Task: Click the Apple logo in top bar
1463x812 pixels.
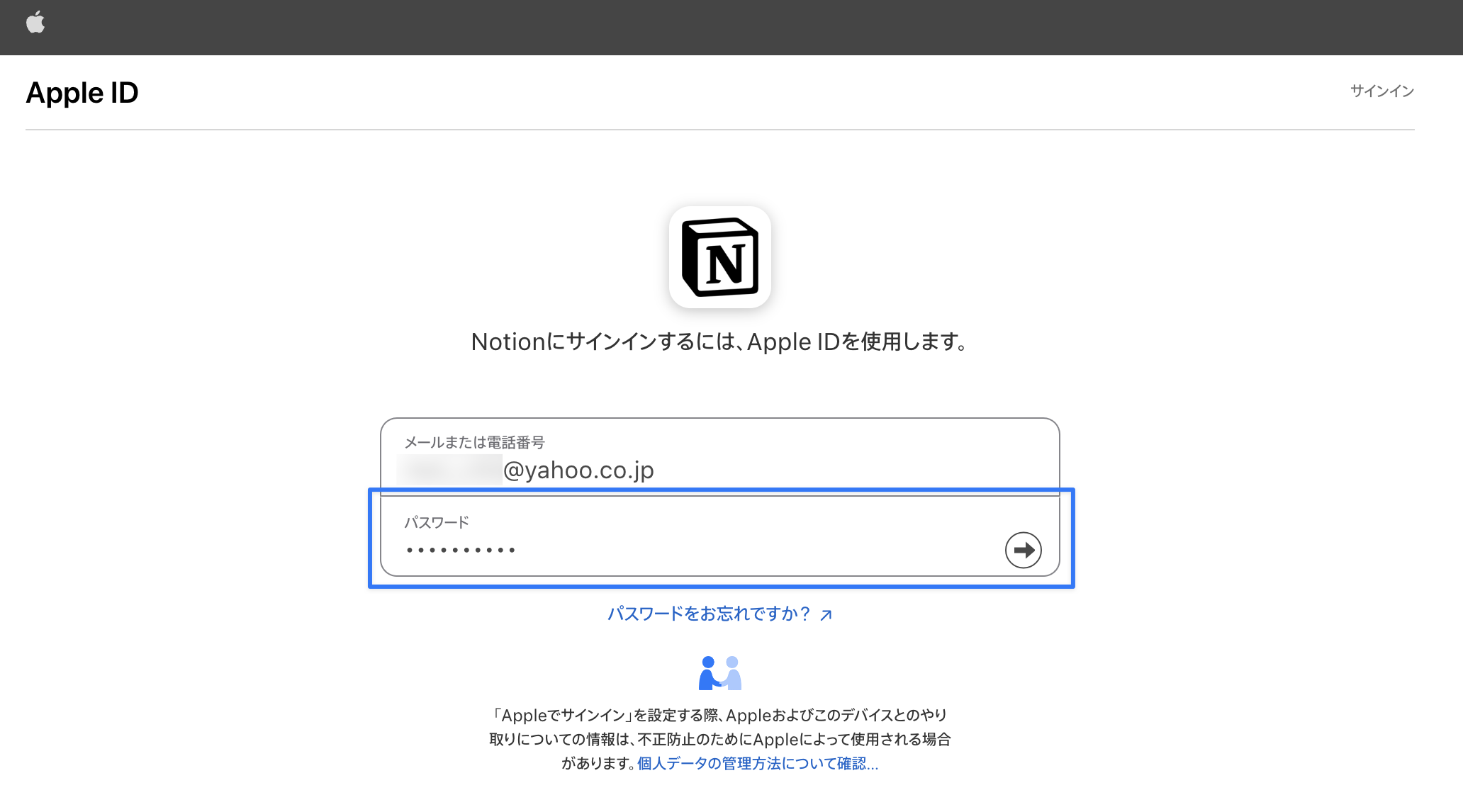Action: 35,23
